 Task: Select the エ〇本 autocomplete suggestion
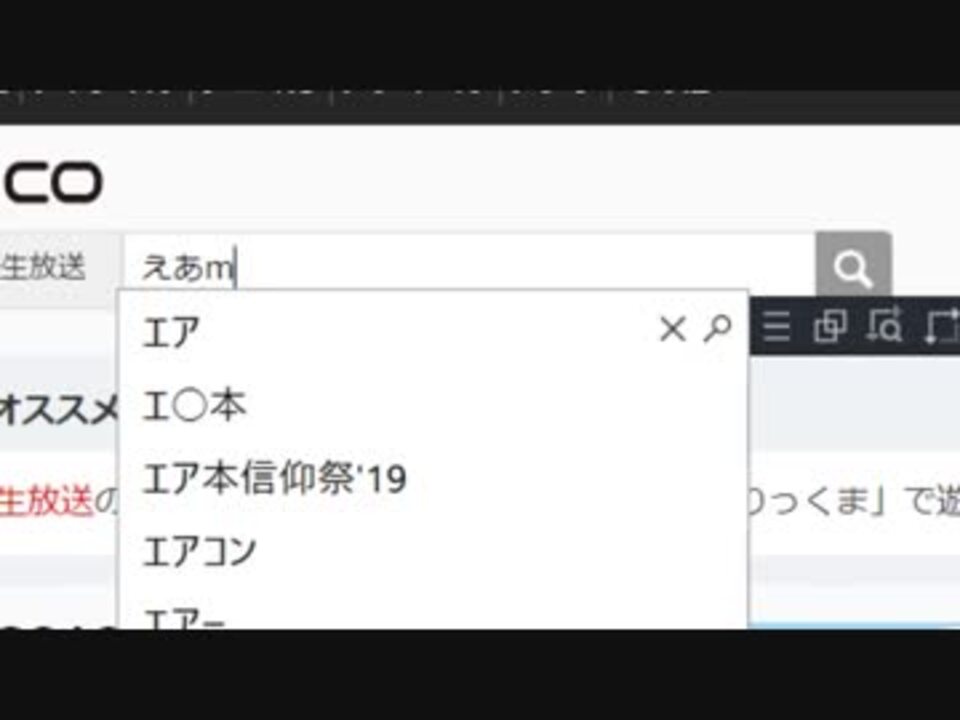pyautogui.click(x=432, y=405)
